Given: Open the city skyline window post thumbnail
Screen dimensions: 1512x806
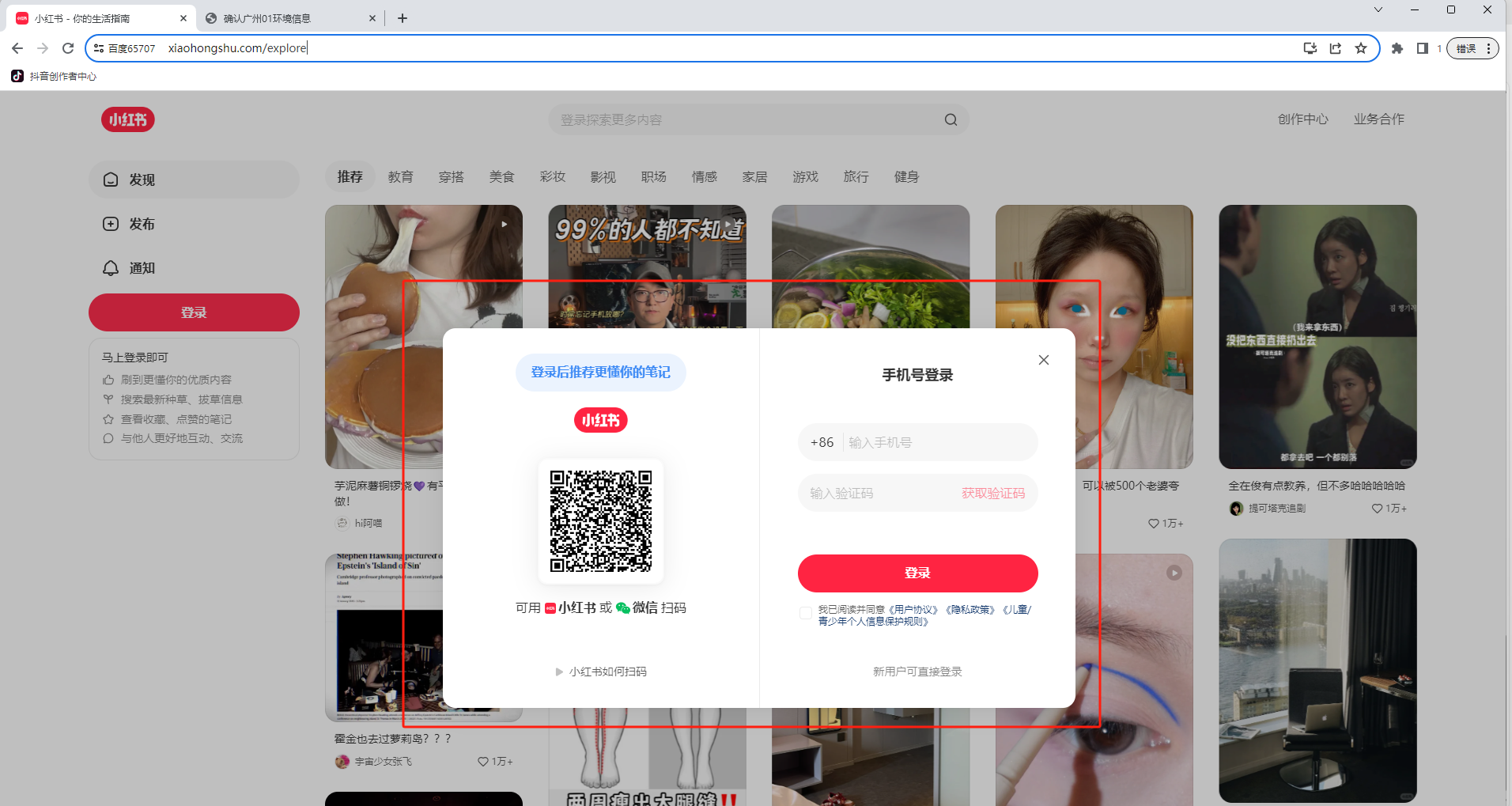Looking at the screenshot, I should (1317, 671).
